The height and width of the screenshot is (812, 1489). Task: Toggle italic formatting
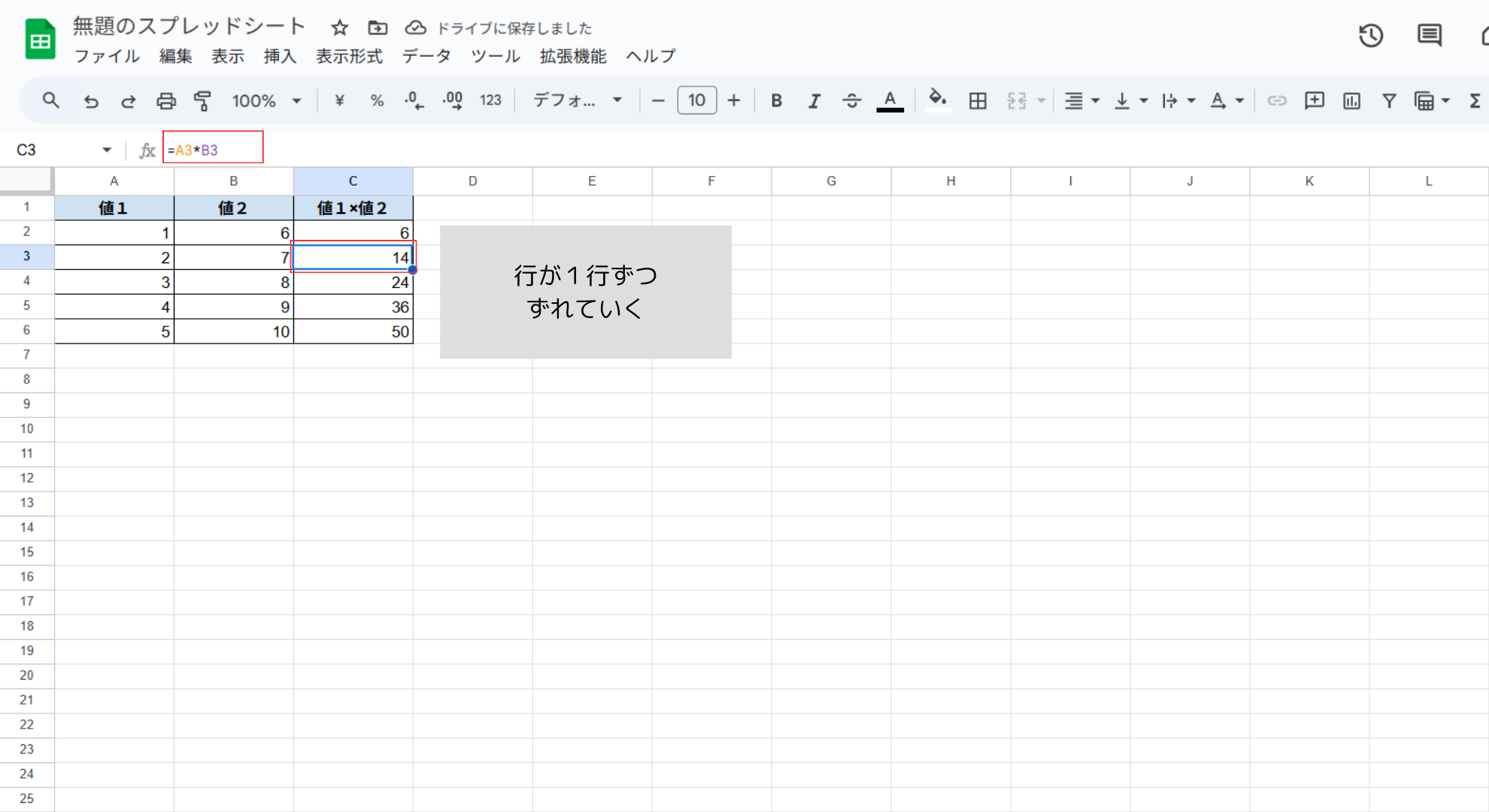pyautogui.click(x=814, y=101)
